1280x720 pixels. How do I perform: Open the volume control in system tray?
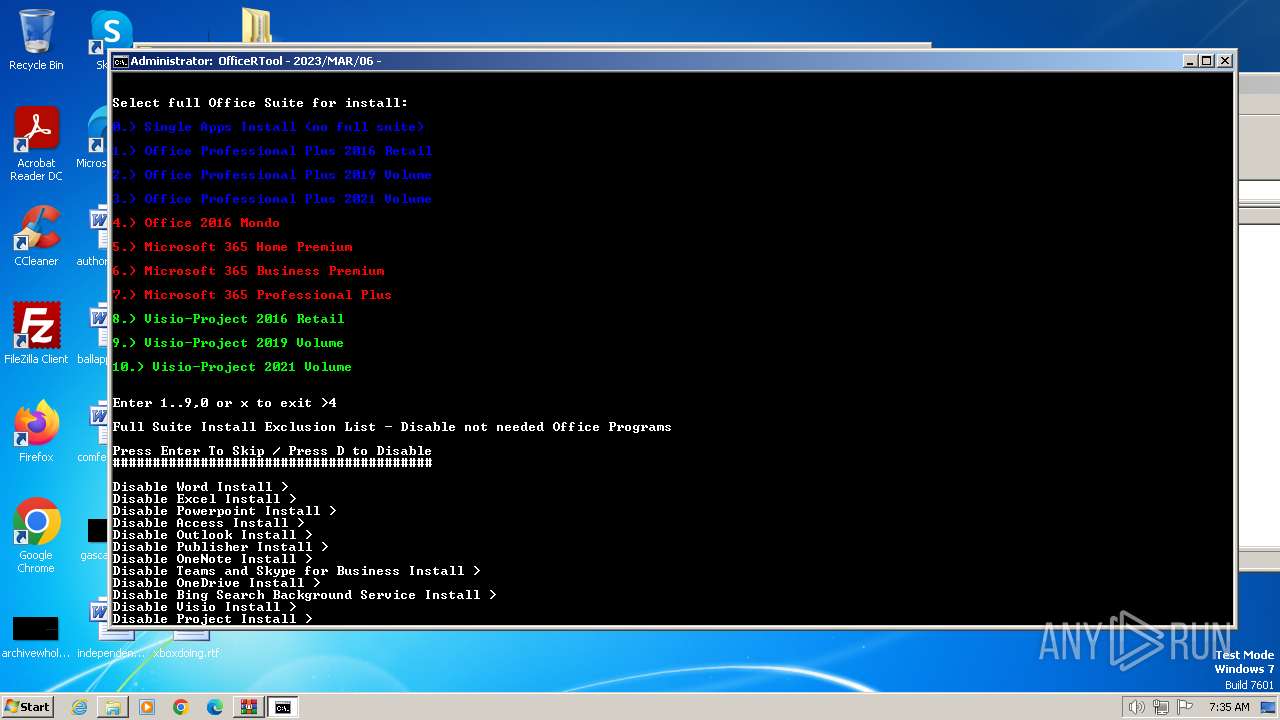click(1137, 707)
